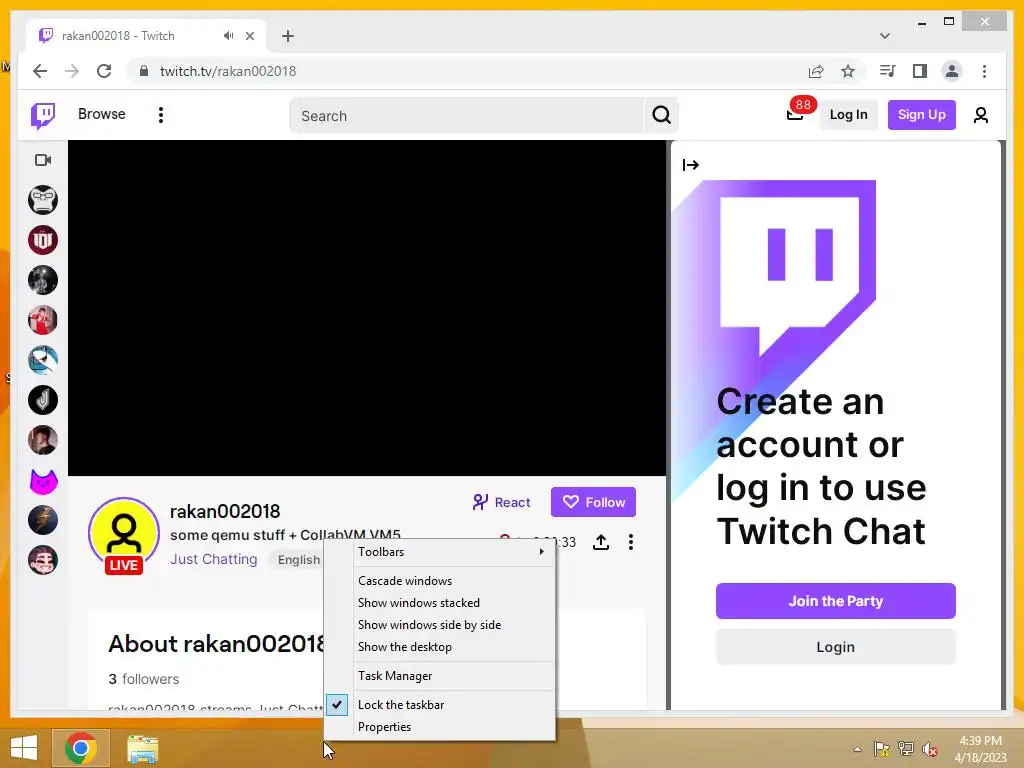The width and height of the screenshot is (1024, 768).
Task: Select Show the desktop
Action: point(451,647)
